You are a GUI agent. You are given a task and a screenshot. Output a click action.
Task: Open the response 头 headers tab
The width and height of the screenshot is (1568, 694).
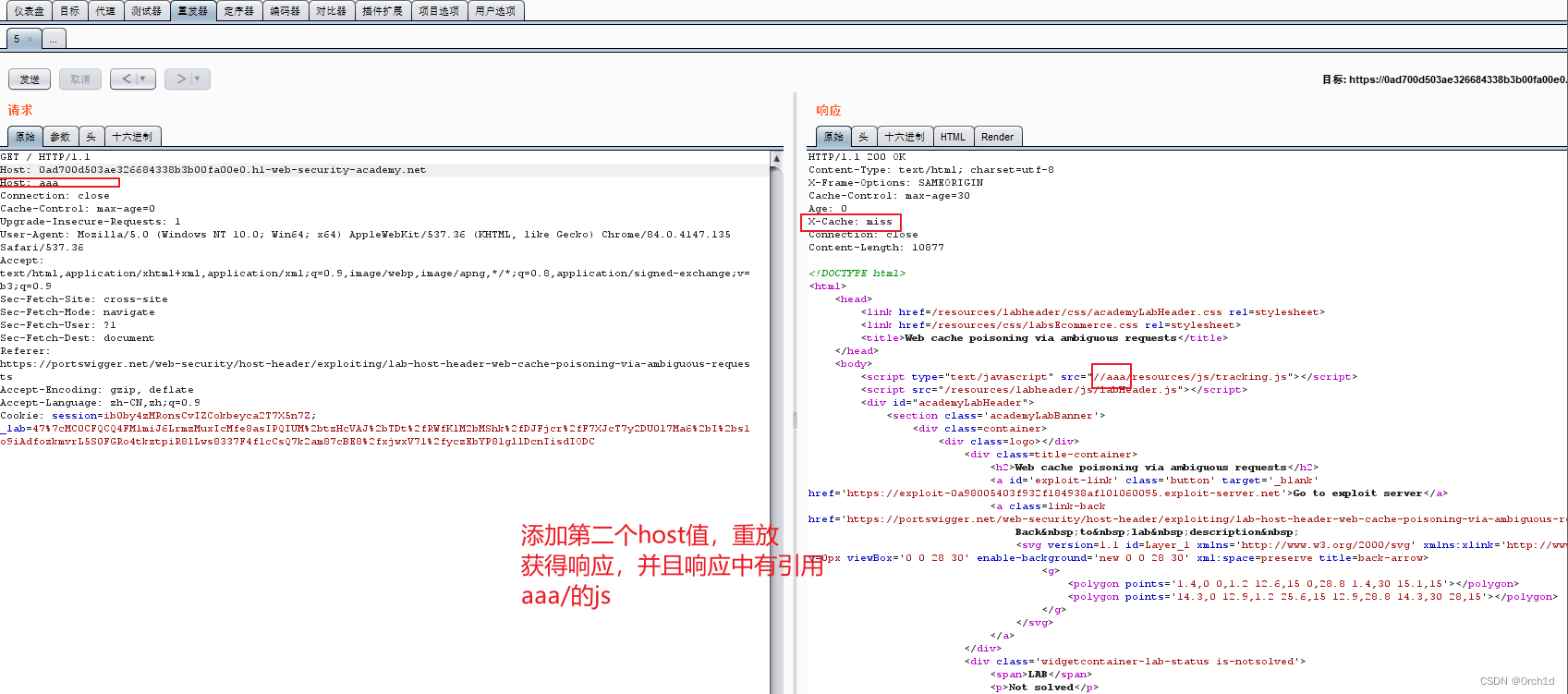point(863,137)
